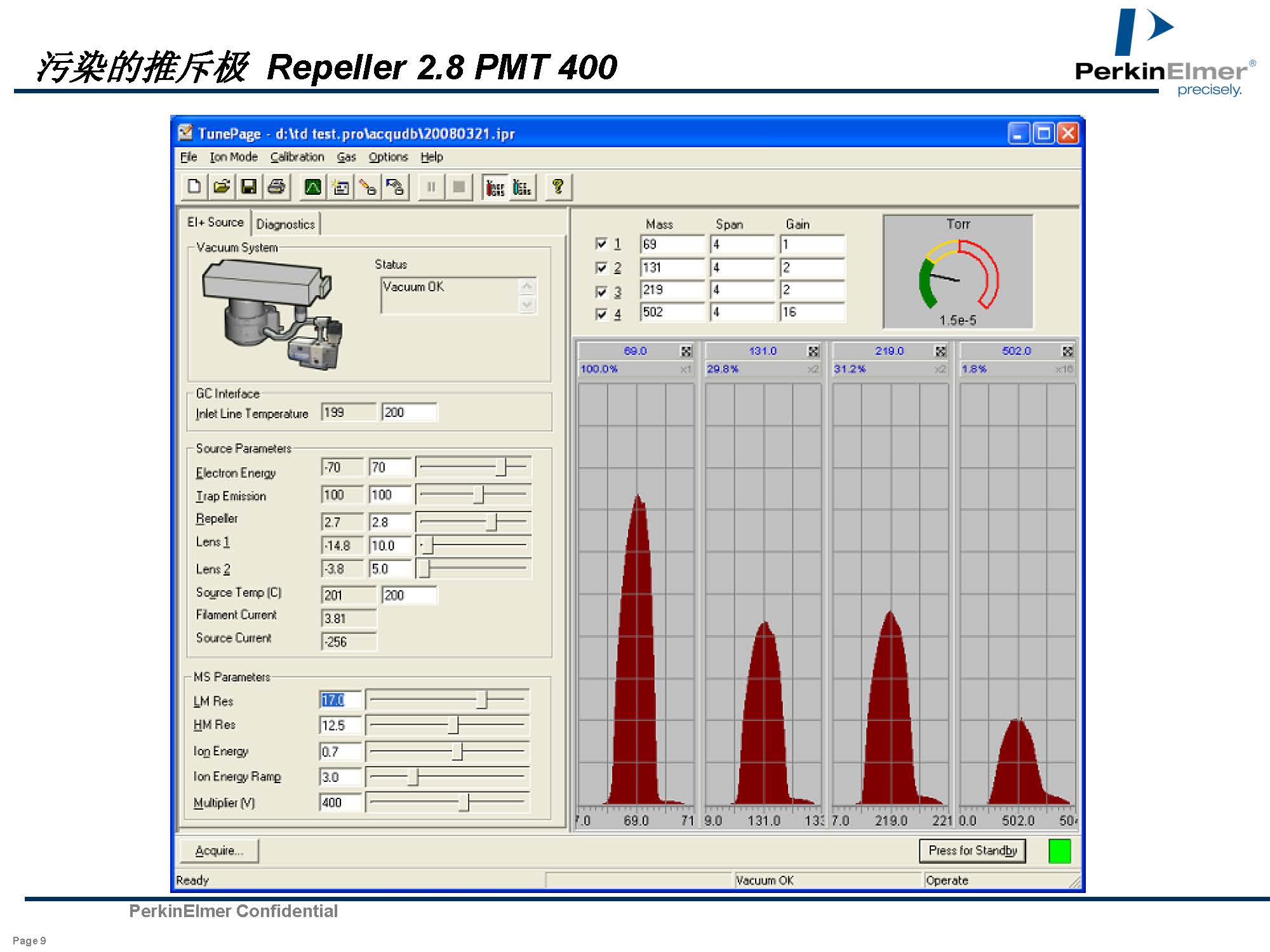Toggle the Reference Gas toolbar icon

pyautogui.click(x=495, y=187)
